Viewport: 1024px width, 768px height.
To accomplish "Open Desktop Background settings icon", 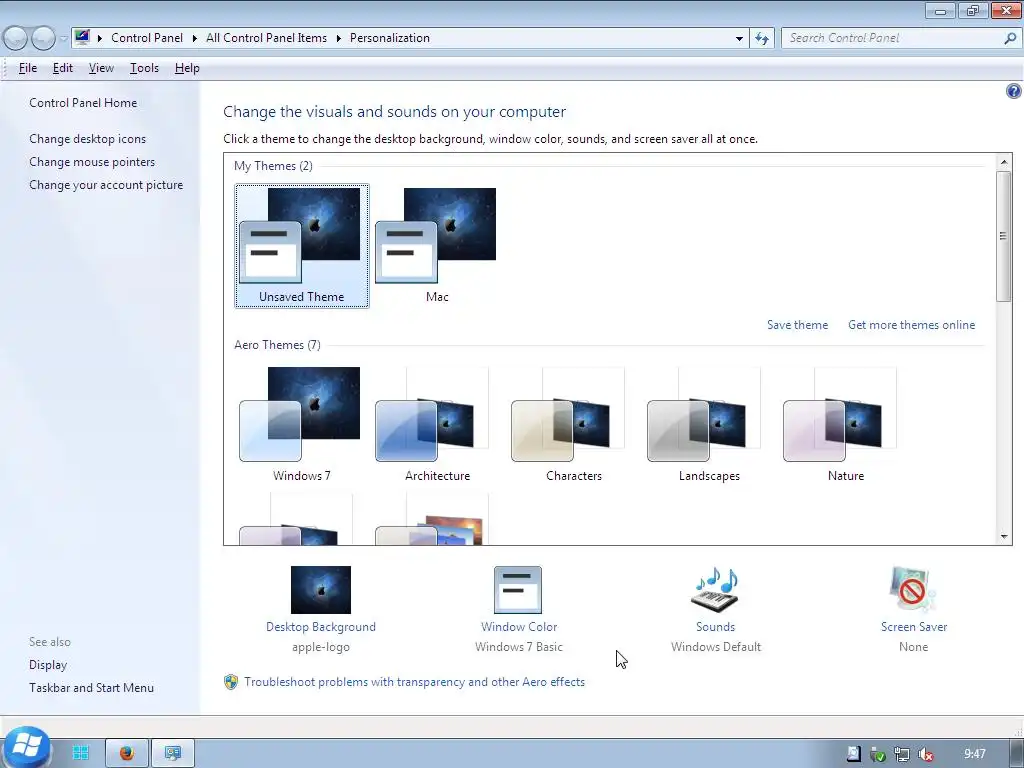I will pyautogui.click(x=321, y=590).
